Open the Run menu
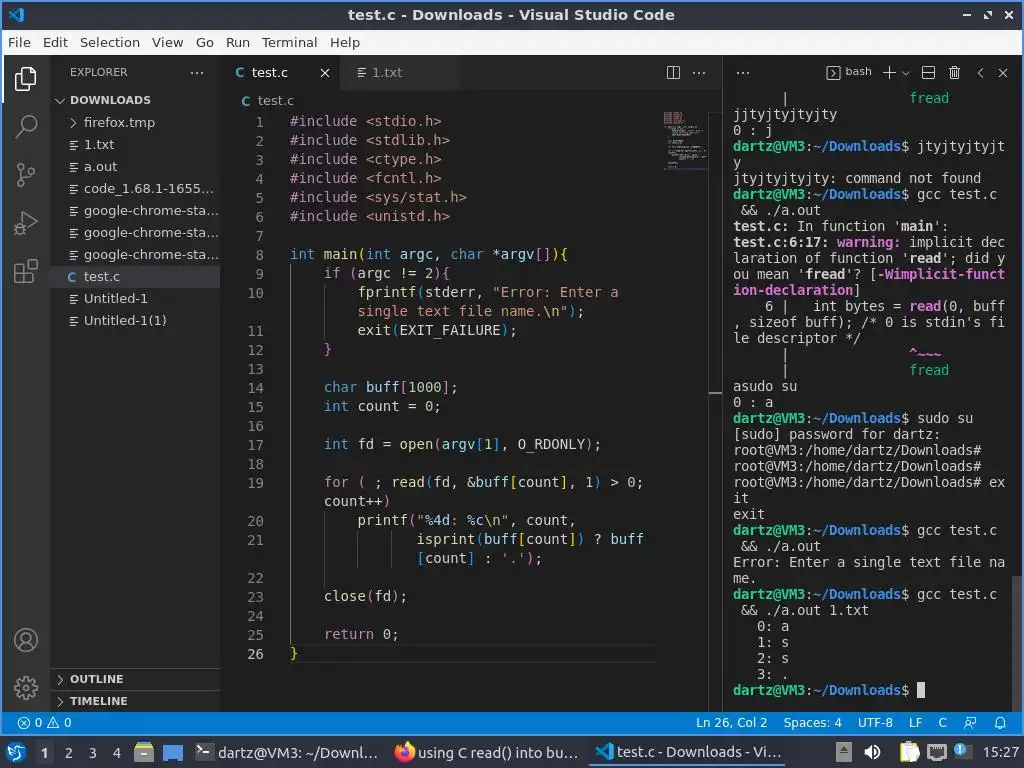The width and height of the screenshot is (1024, 768). (x=238, y=42)
